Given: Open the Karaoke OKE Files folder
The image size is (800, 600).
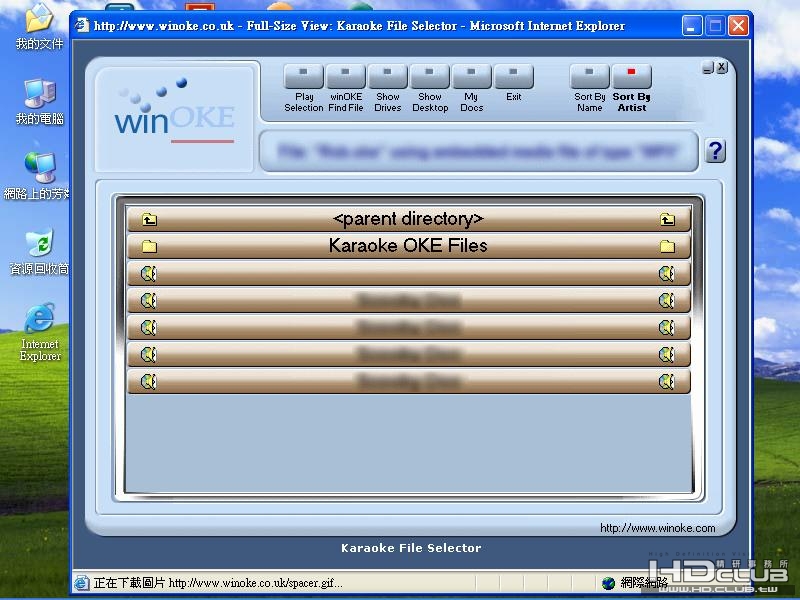Looking at the screenshot, I should (x=408, y=246).
